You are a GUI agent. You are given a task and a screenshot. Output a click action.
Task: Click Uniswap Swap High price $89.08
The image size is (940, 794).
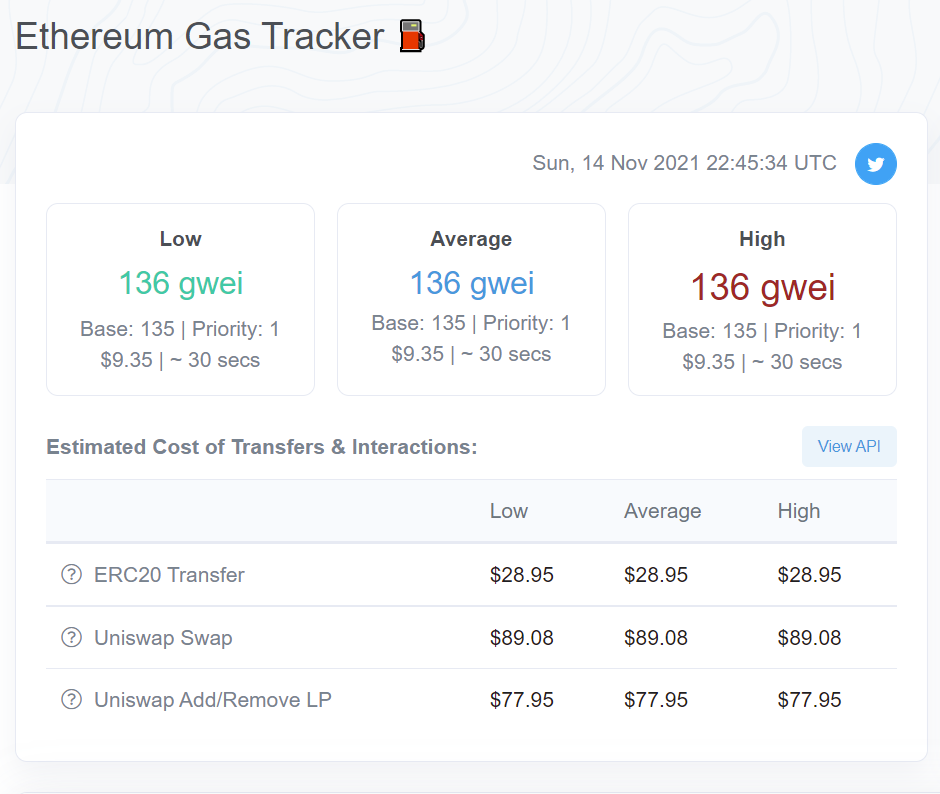(x=809, y=637)
